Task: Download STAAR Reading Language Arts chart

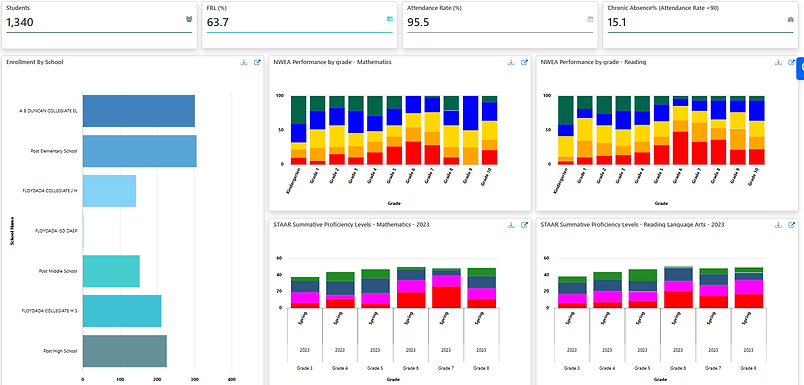Action: [x=778, y=225]
